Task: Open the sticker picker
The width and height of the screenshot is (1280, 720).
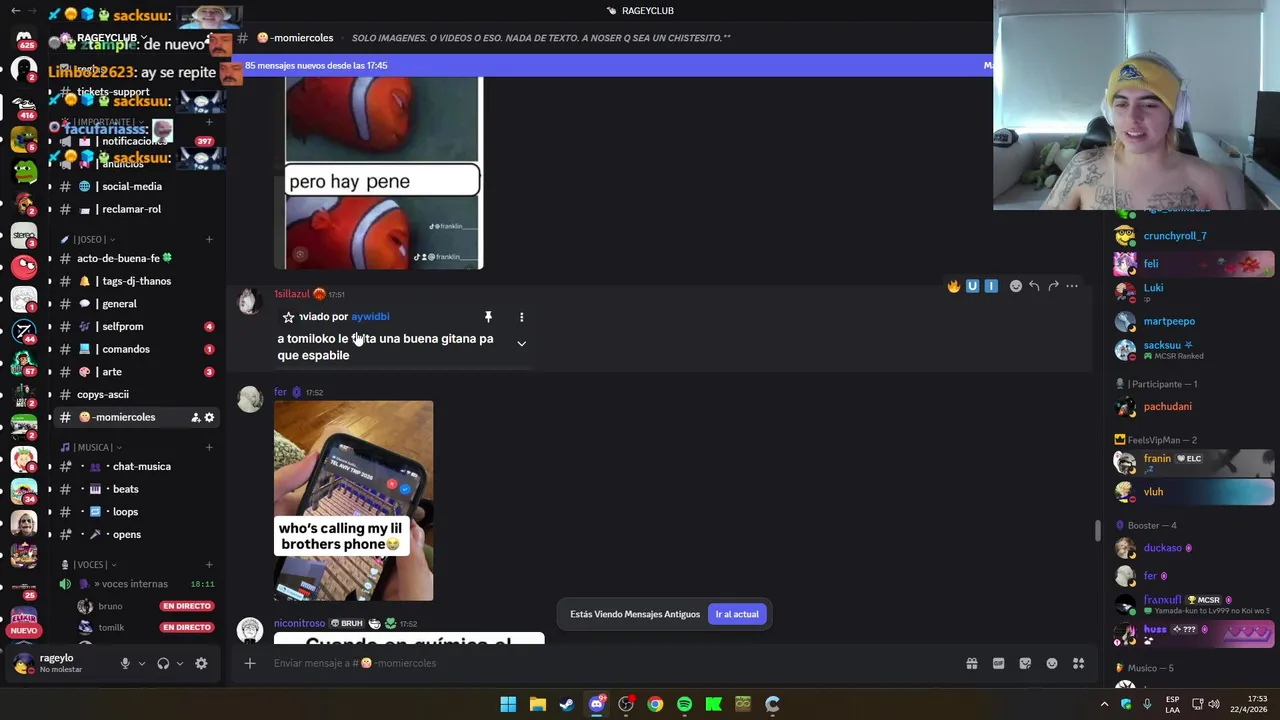Action: click(1025, 663)
